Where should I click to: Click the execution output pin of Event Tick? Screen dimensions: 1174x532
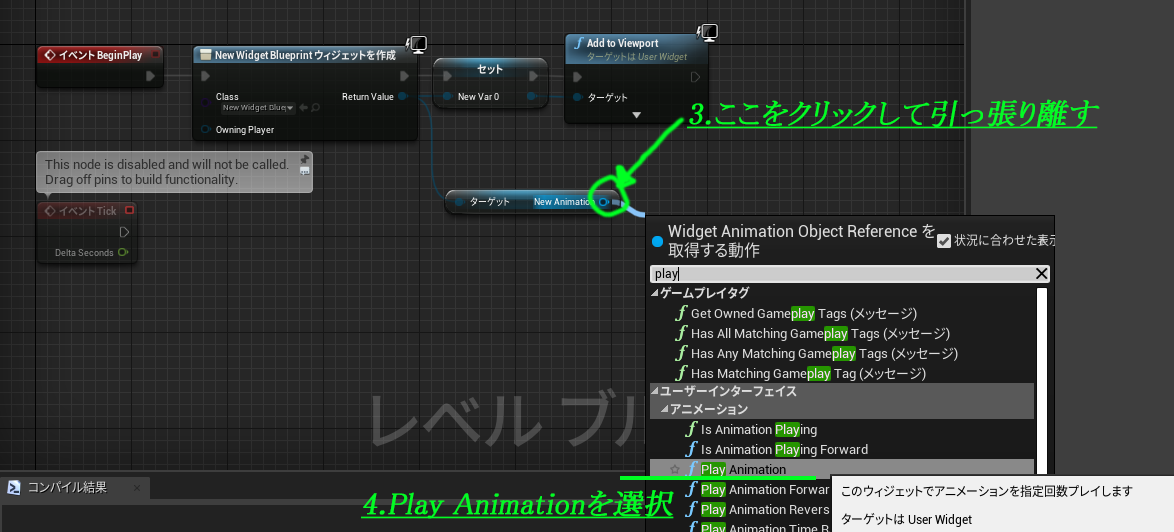[x=125, y=232]
